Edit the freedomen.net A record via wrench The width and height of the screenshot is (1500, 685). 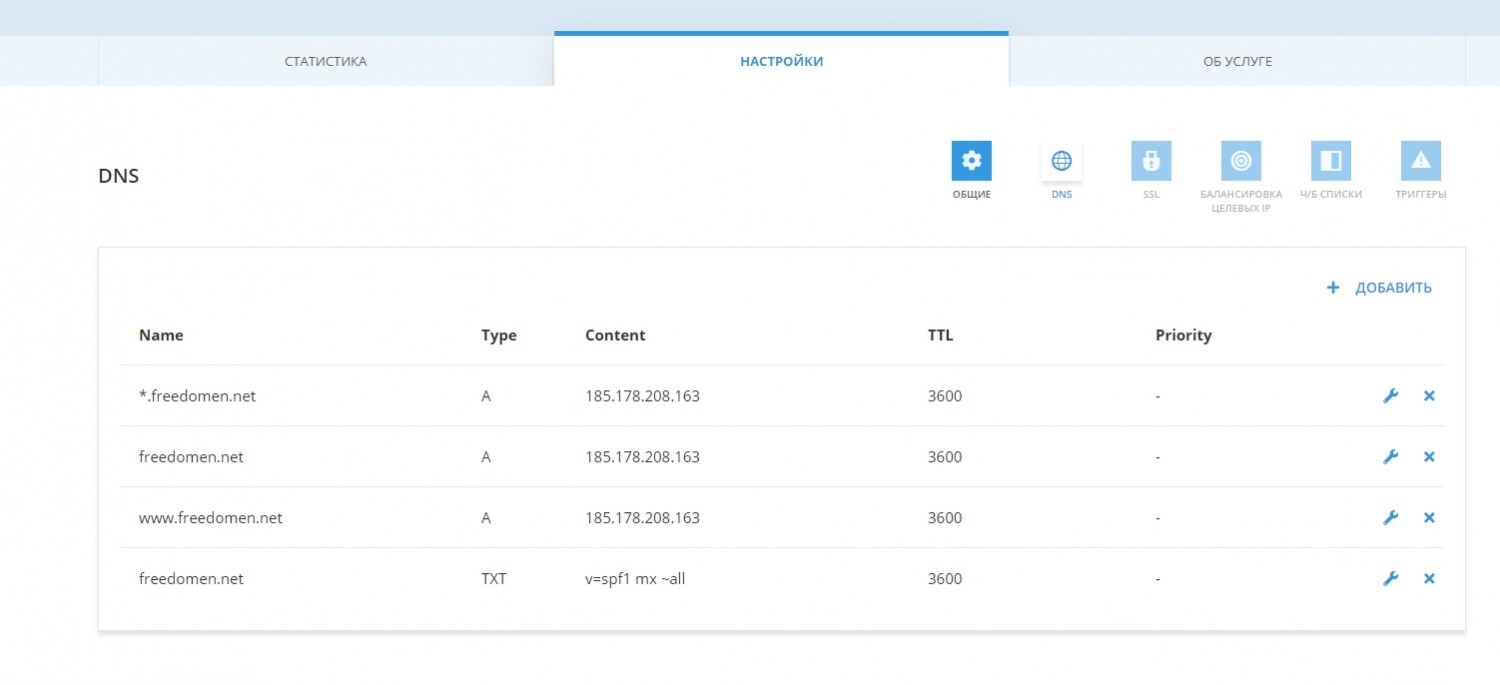(1390, 457)
